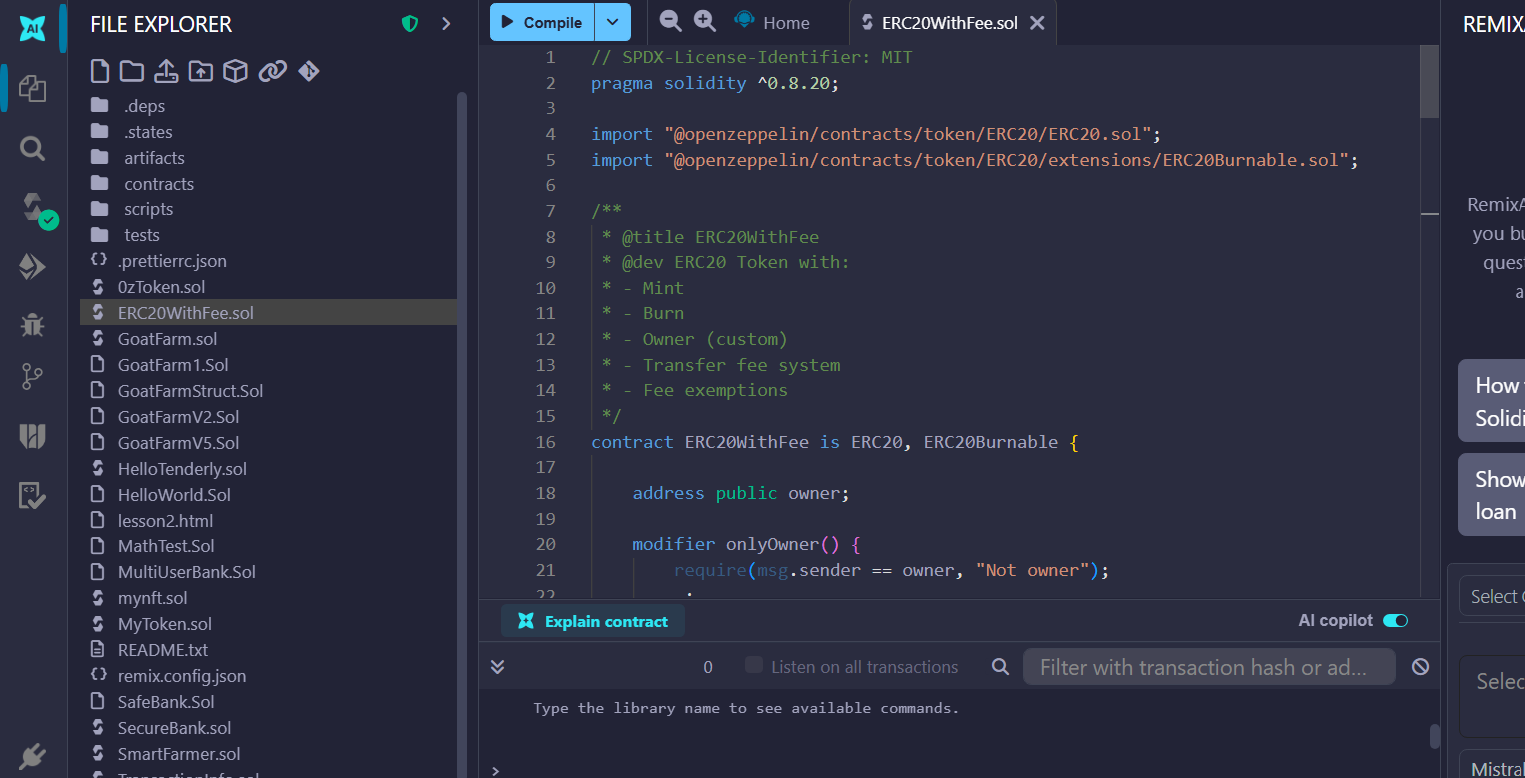Screen dimensions: 1525x778
Task: Expand the contracts folder
Action: pyautogui.click(x=158, y=184)
